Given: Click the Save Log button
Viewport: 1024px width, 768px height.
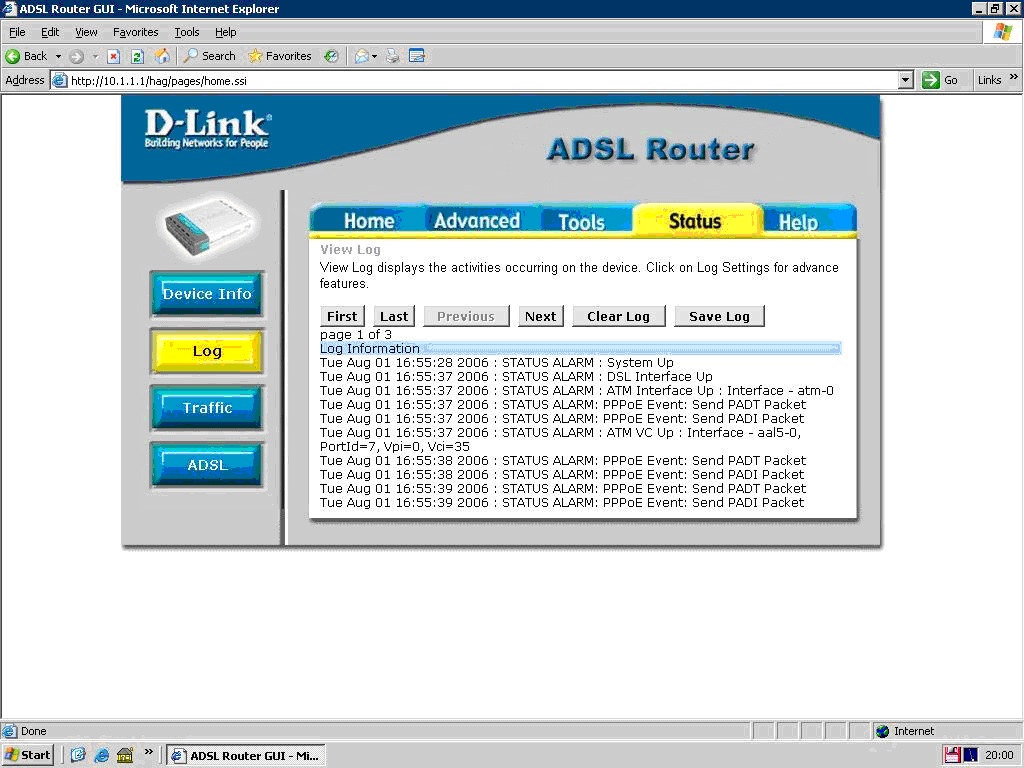Looking at the screenshot, I should 719,316.
